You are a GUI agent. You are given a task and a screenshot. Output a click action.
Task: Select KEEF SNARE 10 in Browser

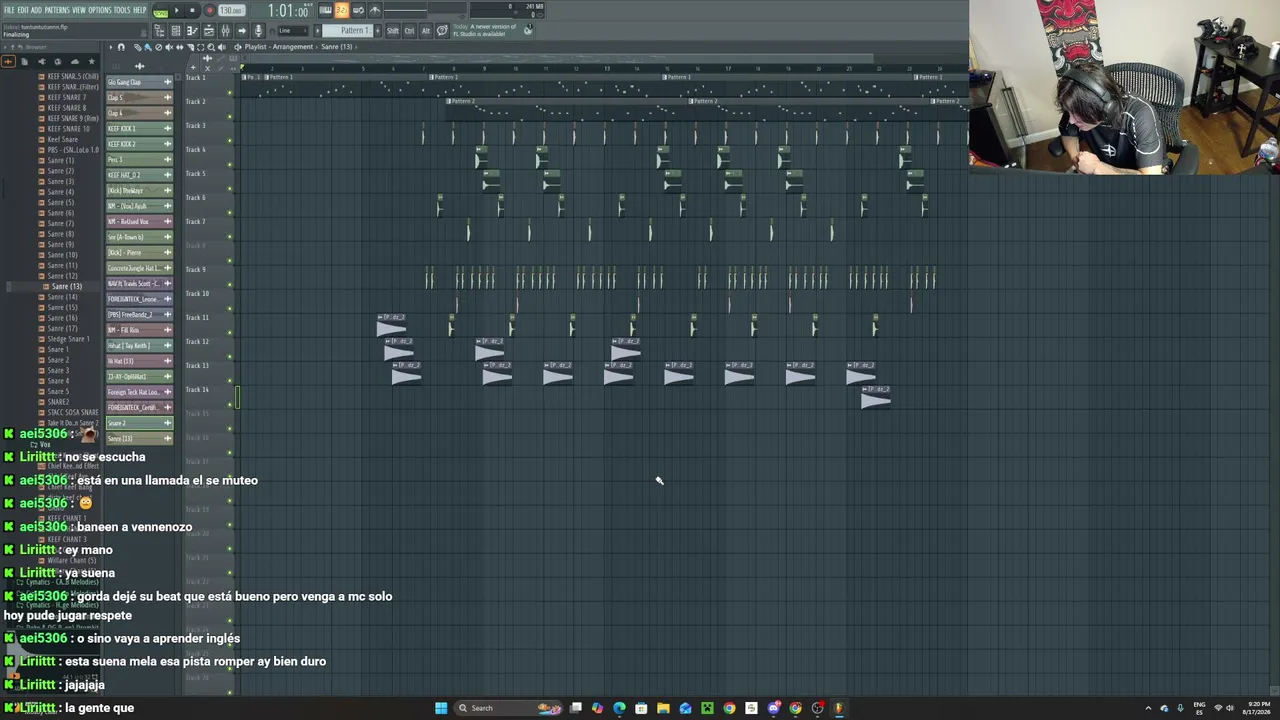(x=68, y=129)
